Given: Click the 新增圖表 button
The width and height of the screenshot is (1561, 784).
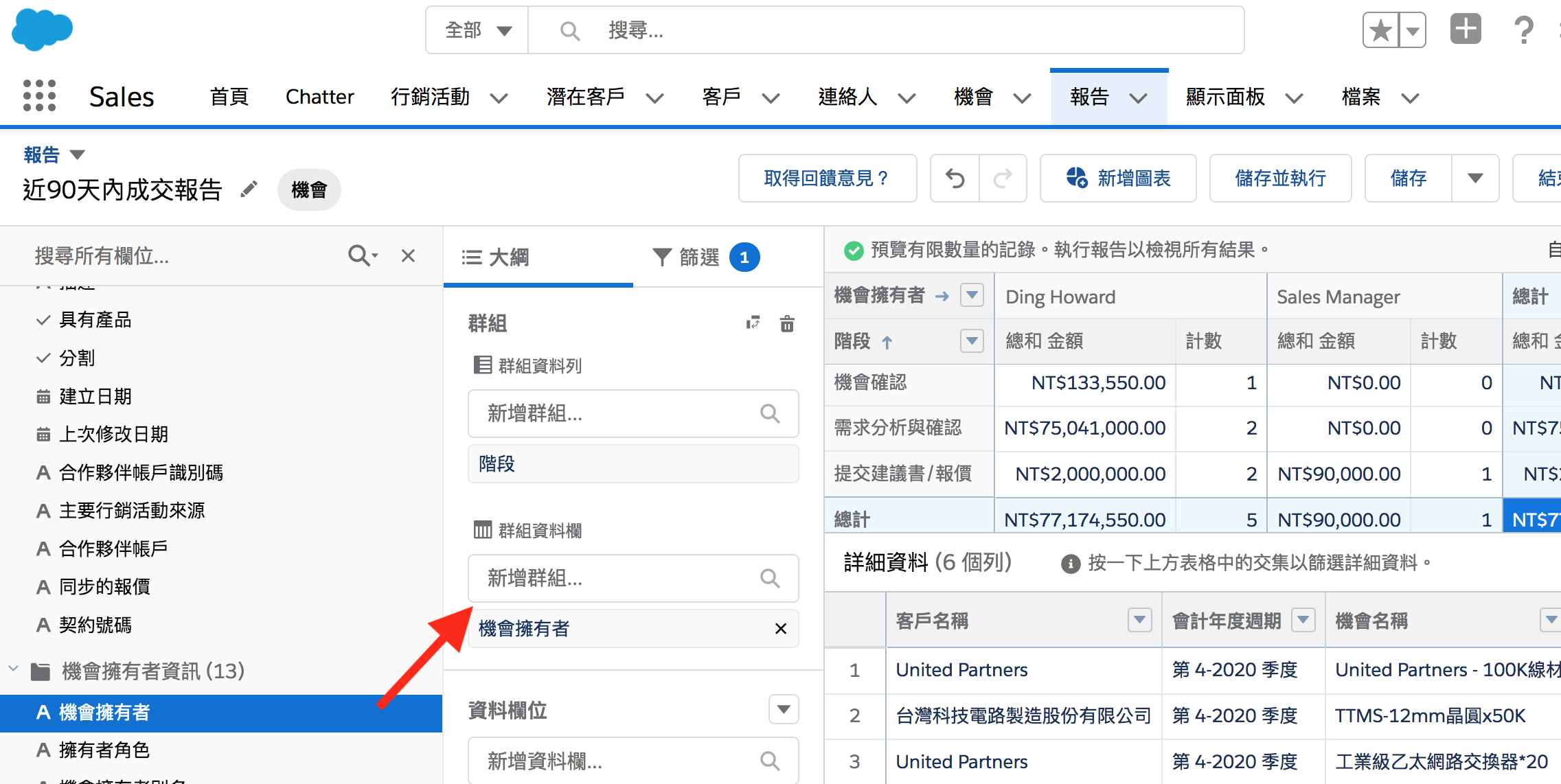Looking at the screenshot, I should coord(1118,178).
